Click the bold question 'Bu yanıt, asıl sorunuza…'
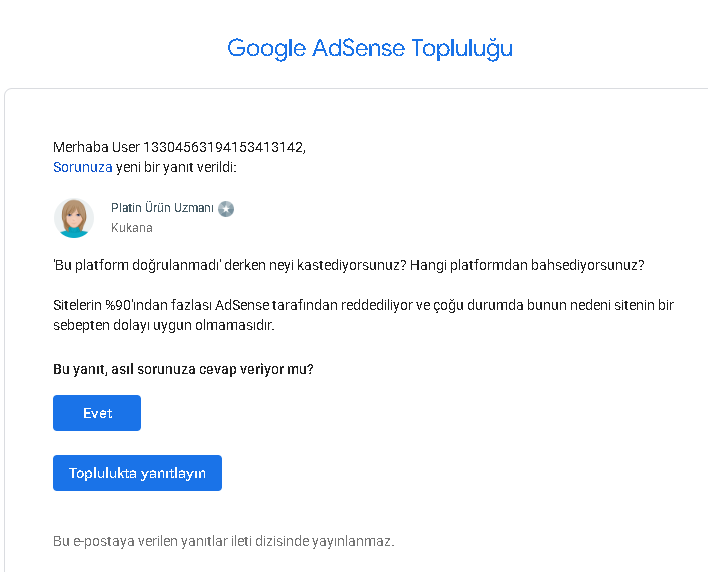This screenshot has height=572, width=708. click(183, 369)
